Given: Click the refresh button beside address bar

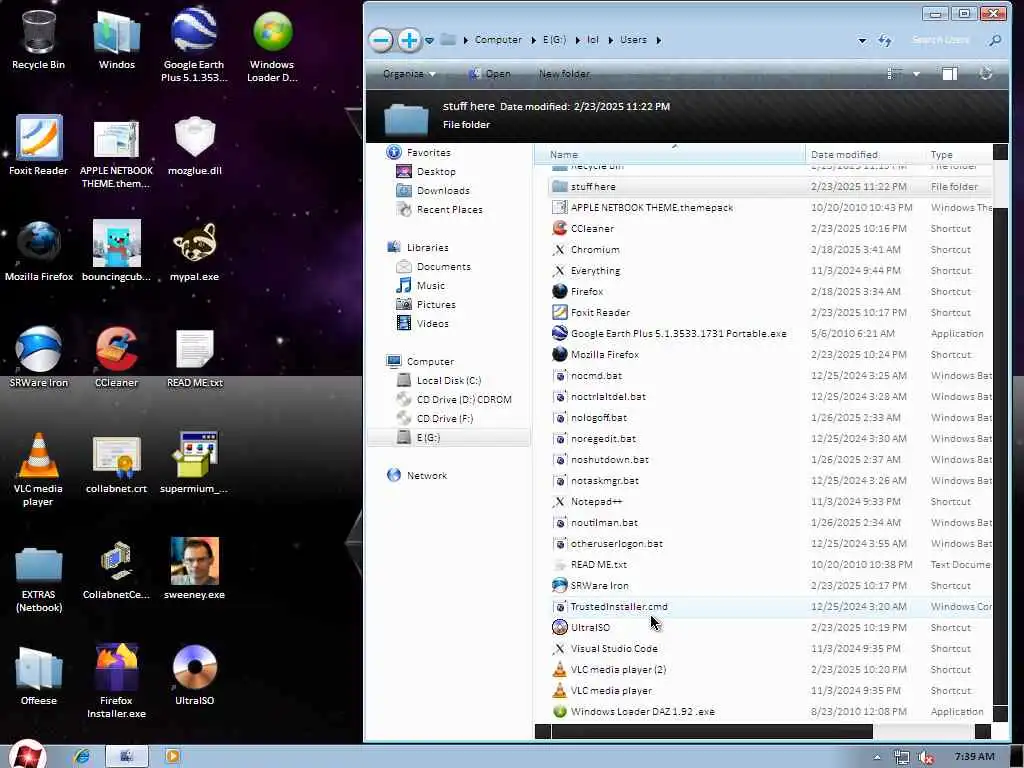Looking at the screenshot, I should point(884,40).
